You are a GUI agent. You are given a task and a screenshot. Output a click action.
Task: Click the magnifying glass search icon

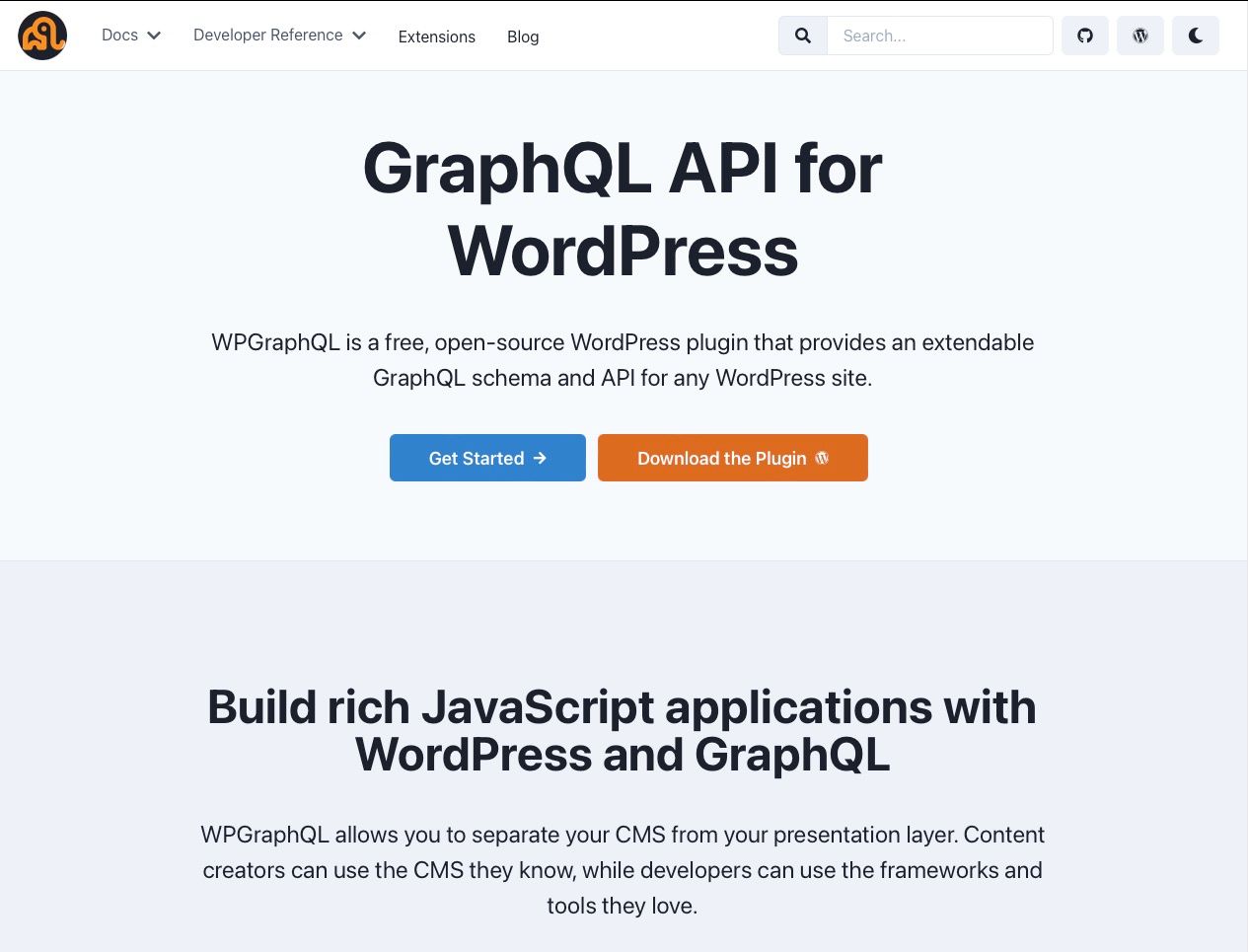tap(803, 36)
